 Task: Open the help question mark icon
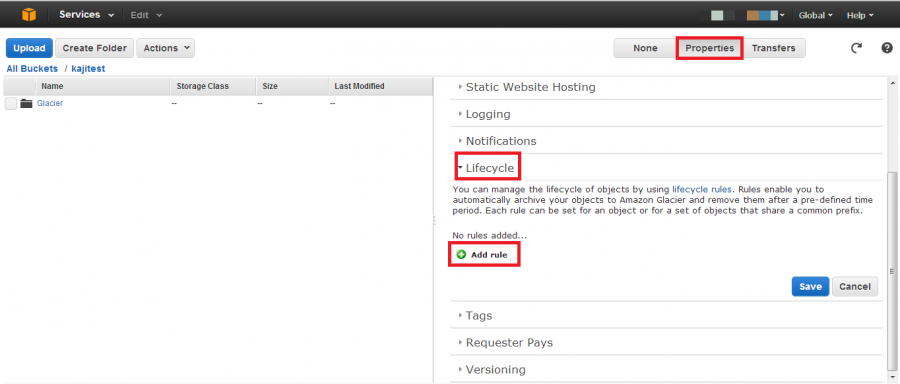[887, 48]
